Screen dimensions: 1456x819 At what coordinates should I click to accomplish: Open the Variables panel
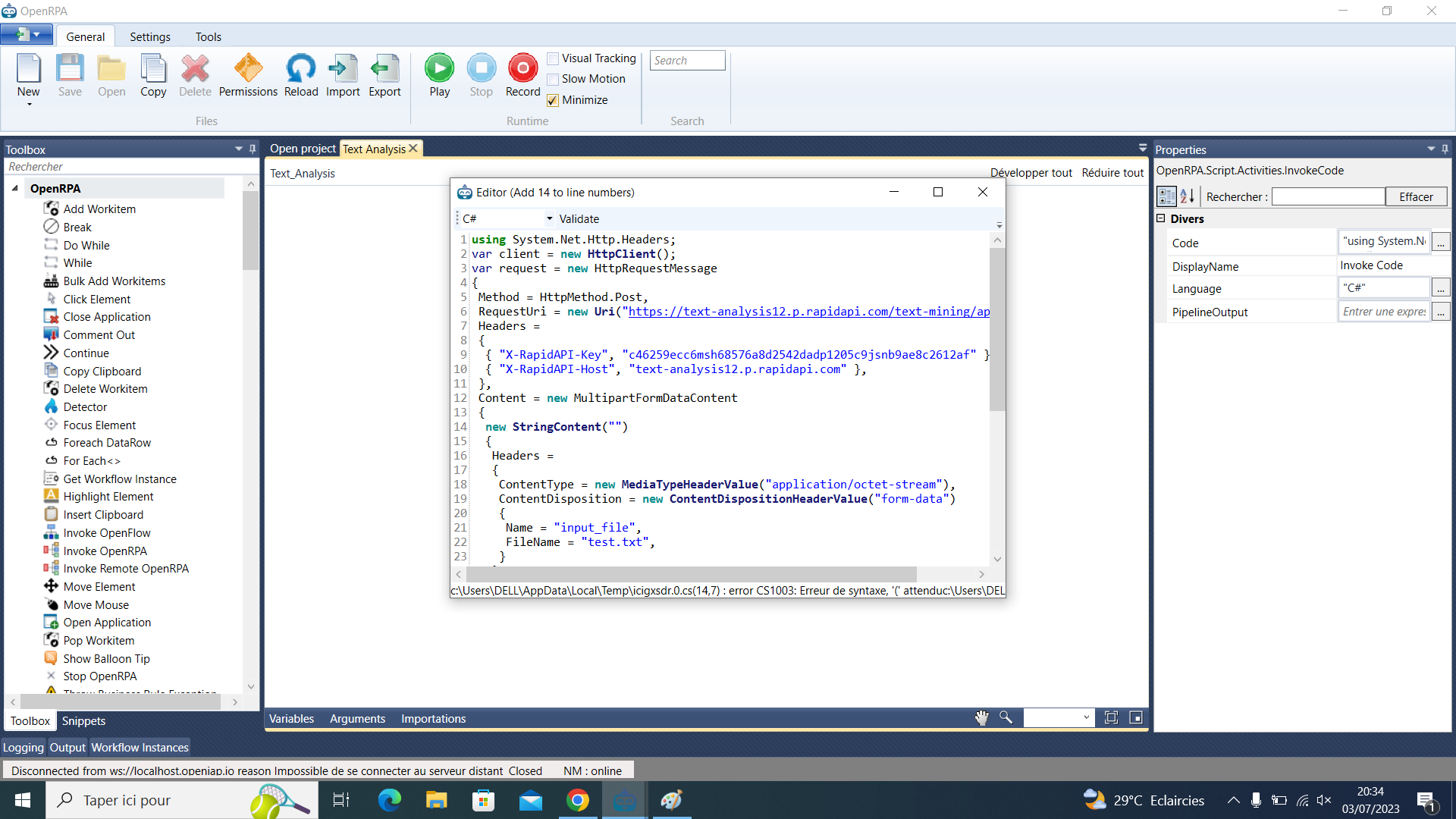[x=291, y=718]
